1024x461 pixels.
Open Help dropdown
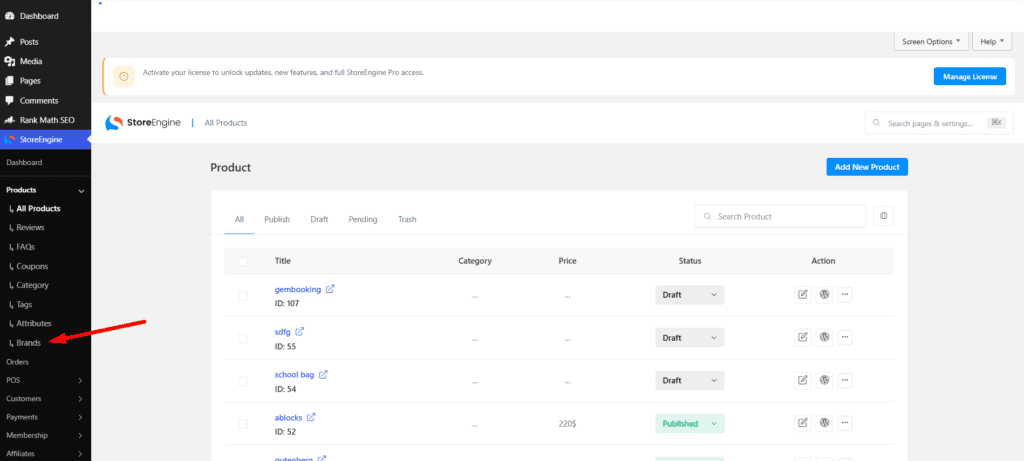click(991, 41)
